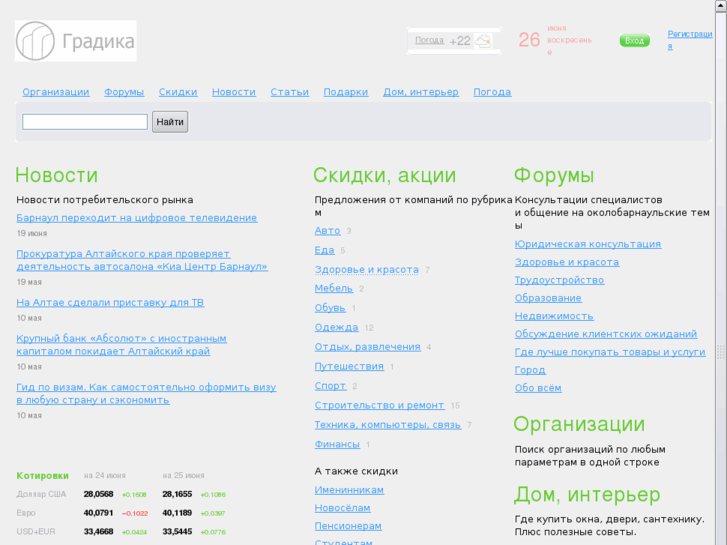Click the scroll up arrow on scrollbar

click(721, 6)
